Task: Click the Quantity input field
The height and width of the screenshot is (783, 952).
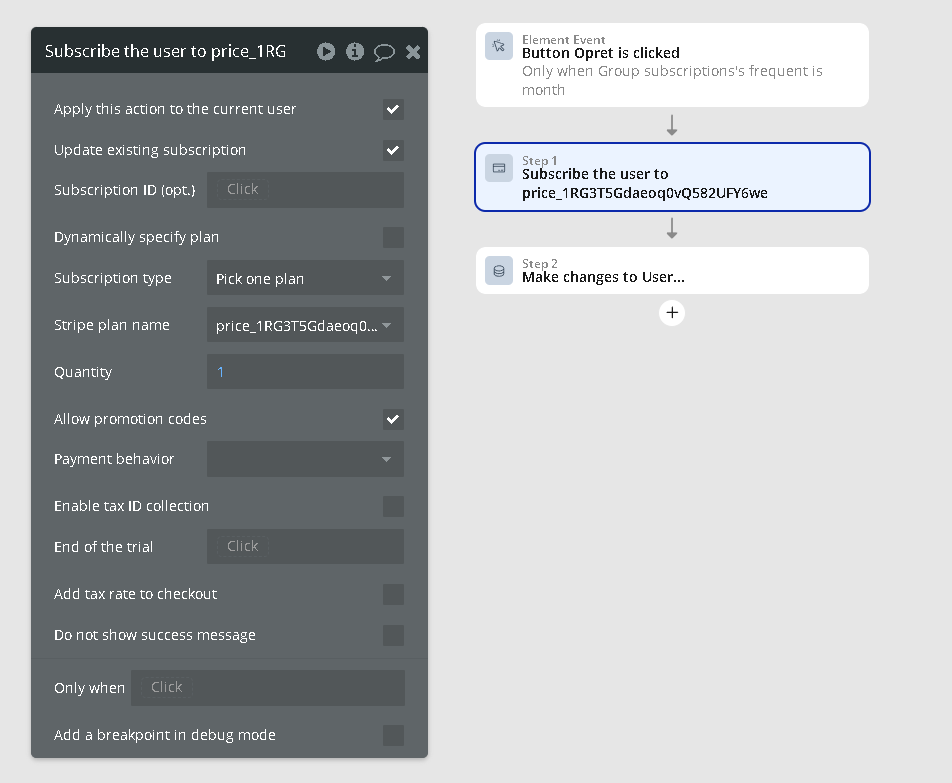Action: 305,372
